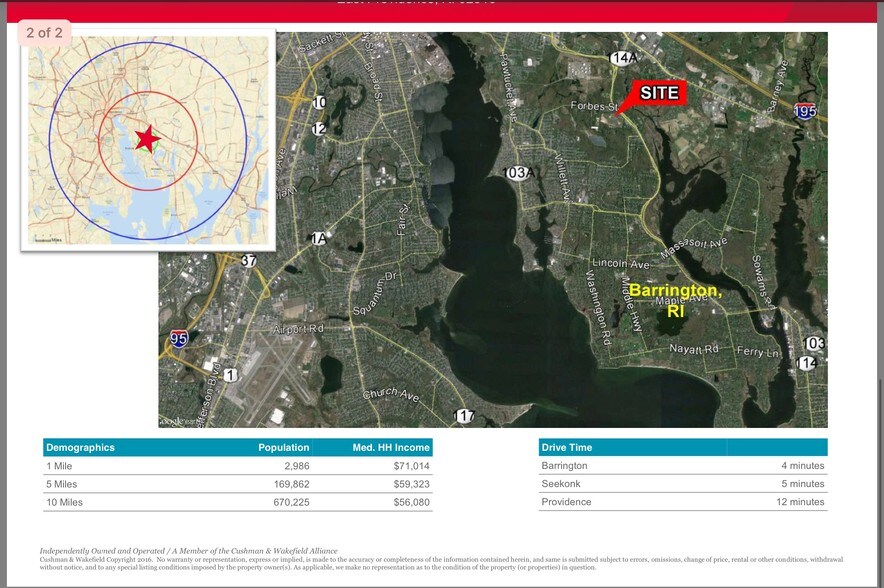The height and width of the screenshot is (588, 884).
Task: Click the Interstate 95 highway shield
Action: (x=179, y=339)
